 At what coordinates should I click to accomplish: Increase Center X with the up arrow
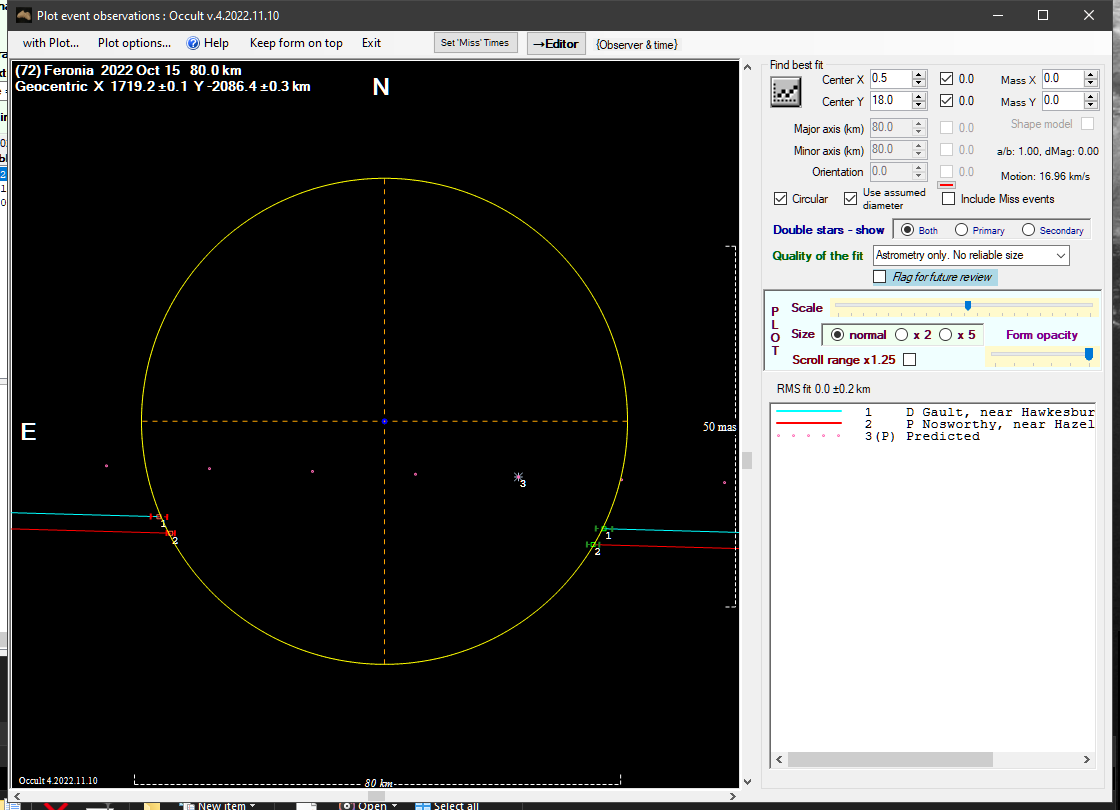tap(919, 74)
